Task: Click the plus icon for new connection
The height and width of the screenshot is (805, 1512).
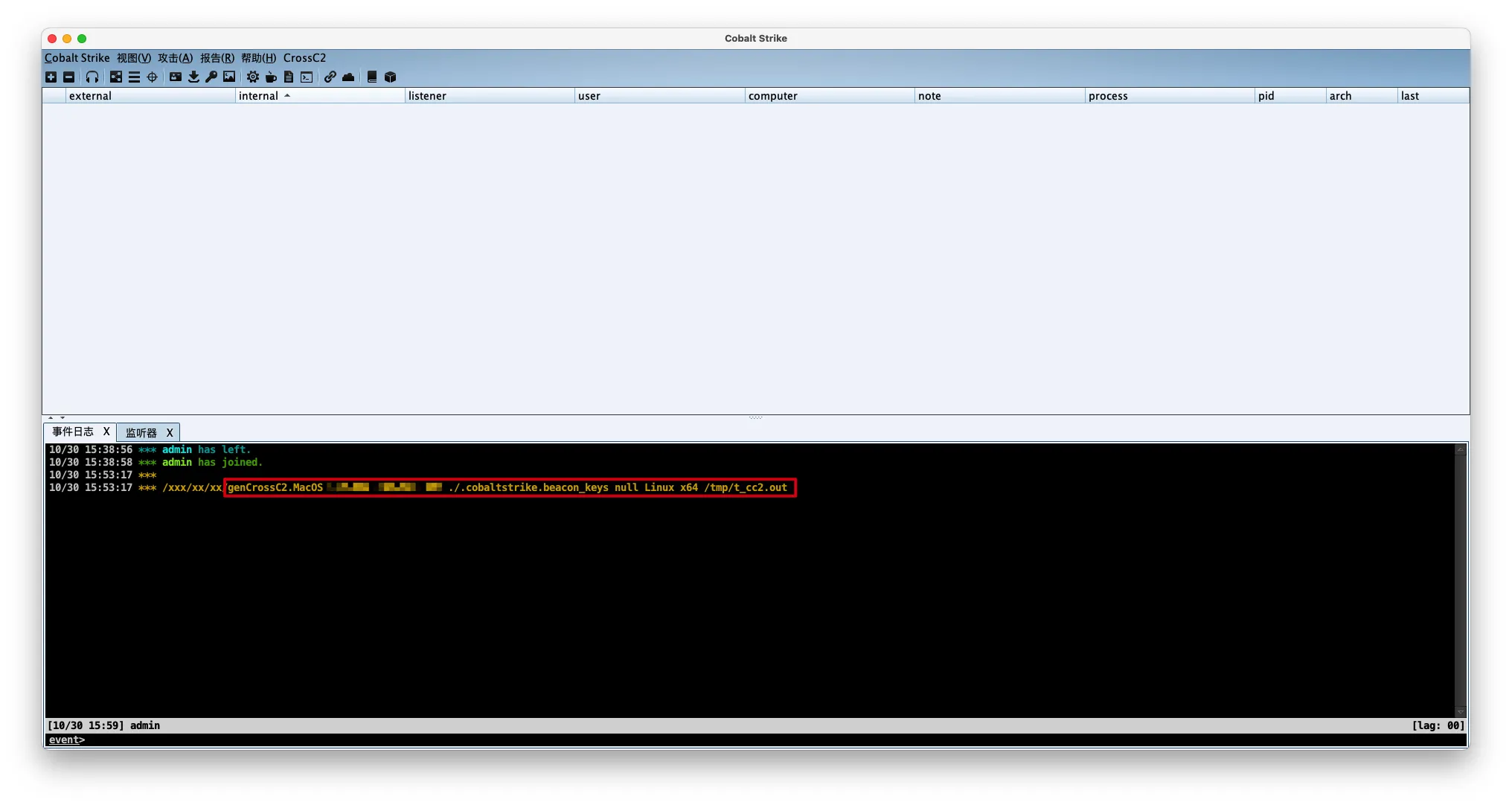Action: click(51, 77)
